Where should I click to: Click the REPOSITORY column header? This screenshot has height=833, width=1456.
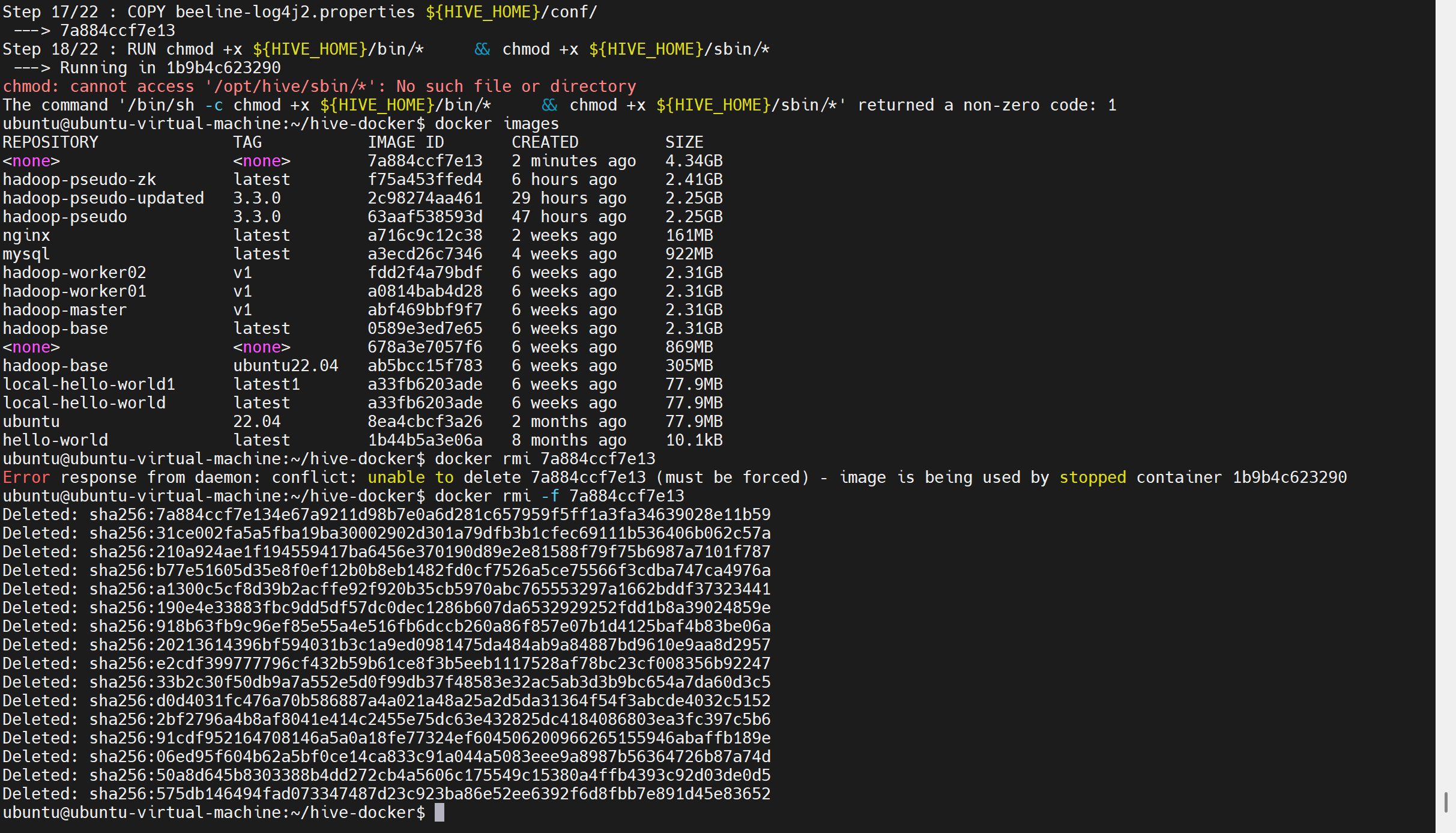click(x=50, y=142)
